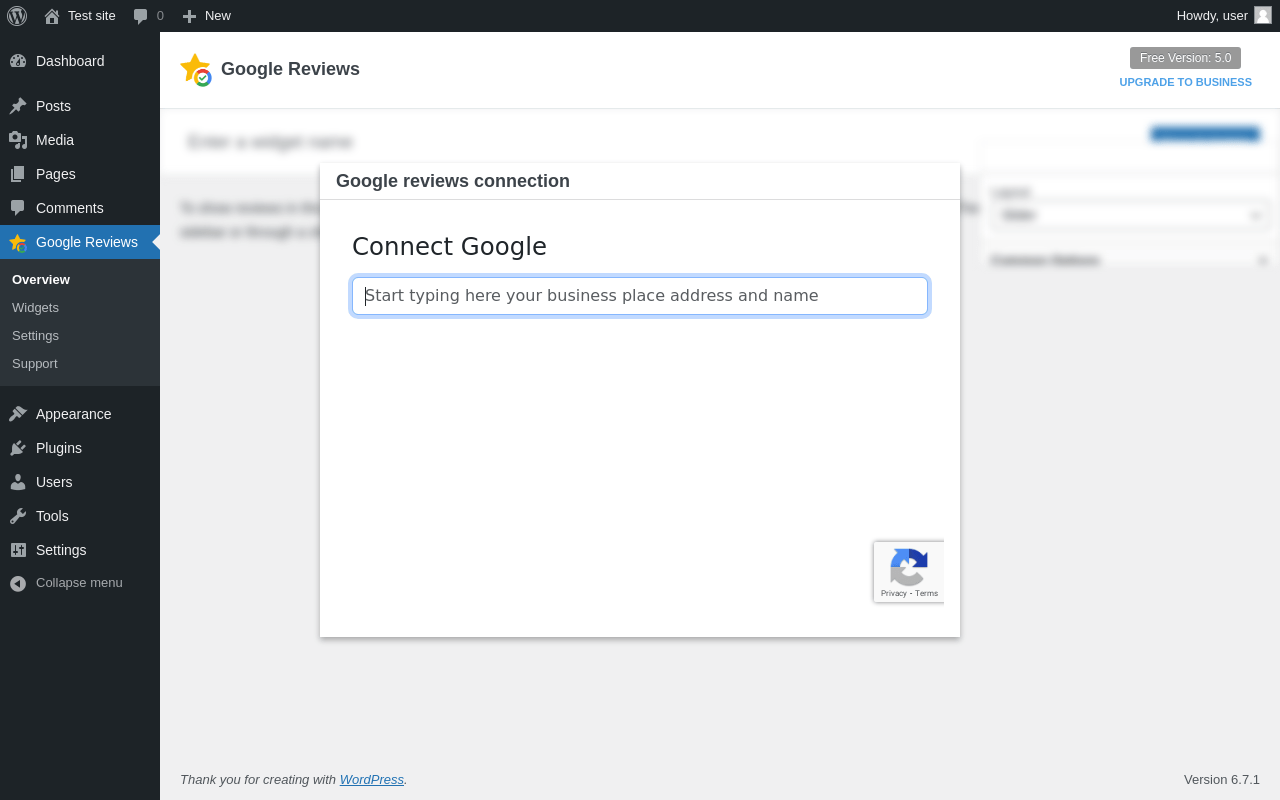Open the comments bubble in admin bar
The image size is (1280, 800).
coord(140,16)
